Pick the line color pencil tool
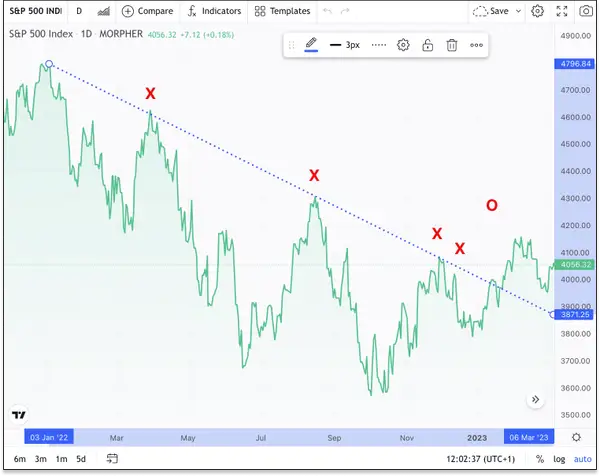Image resolution: width=600 pixels, height=476 pixels. coord(311,44)
